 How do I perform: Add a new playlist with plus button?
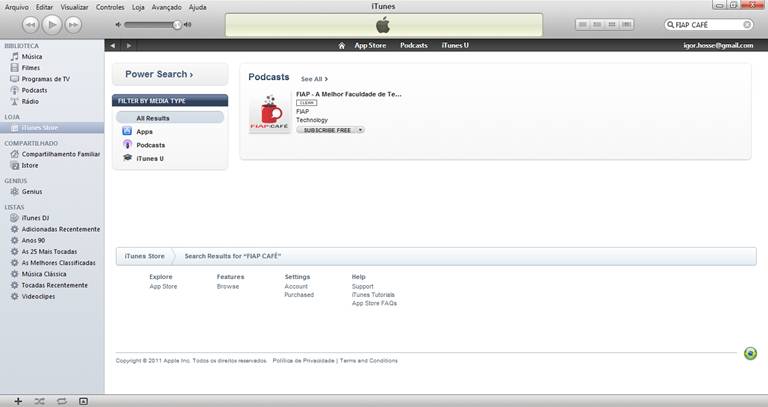click(x=18, y=402)
